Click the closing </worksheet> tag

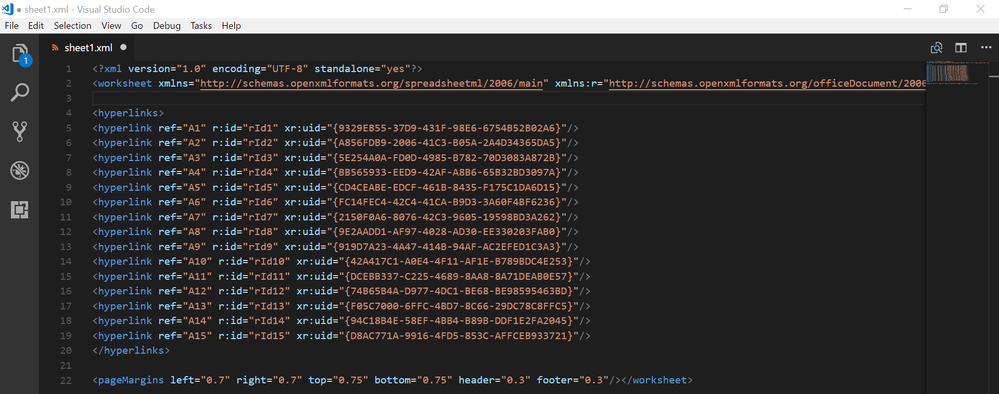tap(656, 380)
